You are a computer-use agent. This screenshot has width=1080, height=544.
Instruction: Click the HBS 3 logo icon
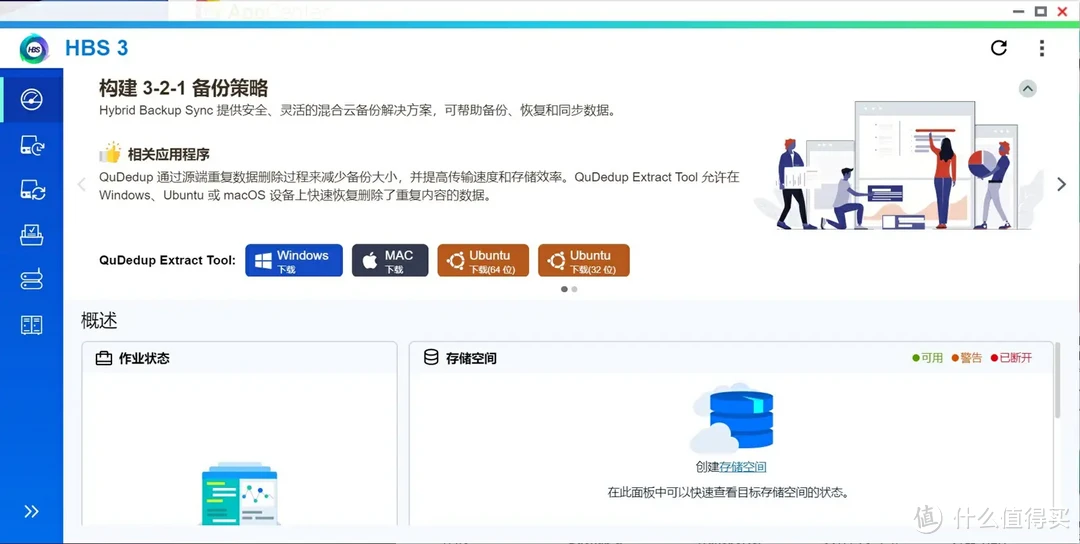pyautogui.click(x=34, y=49)
